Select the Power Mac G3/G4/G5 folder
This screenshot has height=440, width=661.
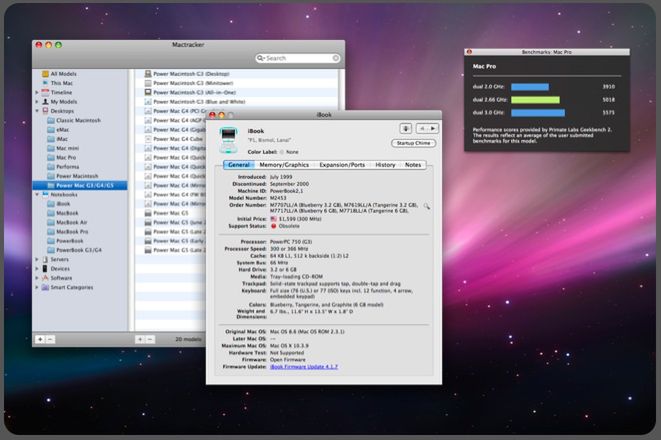(80, 185)
